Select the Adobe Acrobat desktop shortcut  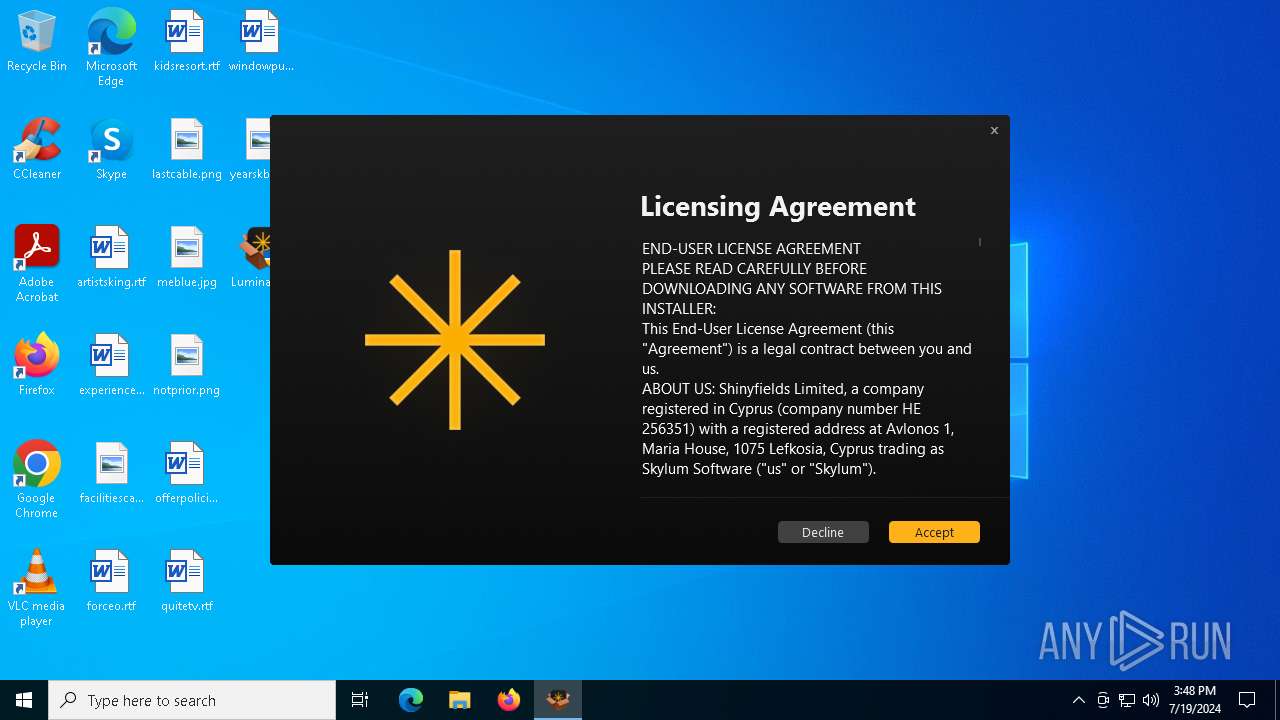pyautogui.click(x=37, y=264)
